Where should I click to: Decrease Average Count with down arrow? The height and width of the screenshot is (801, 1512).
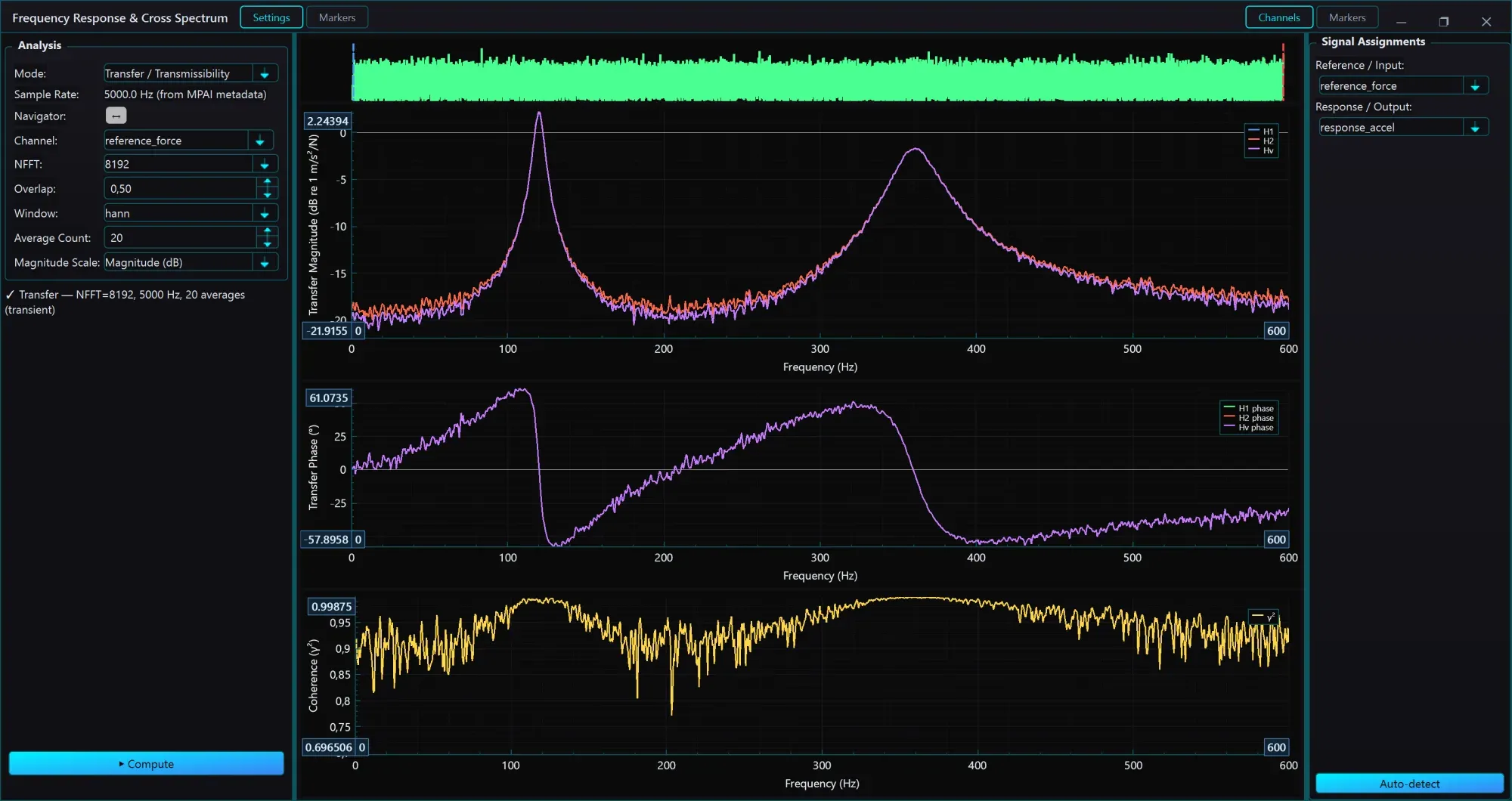[x=268, y=243]
